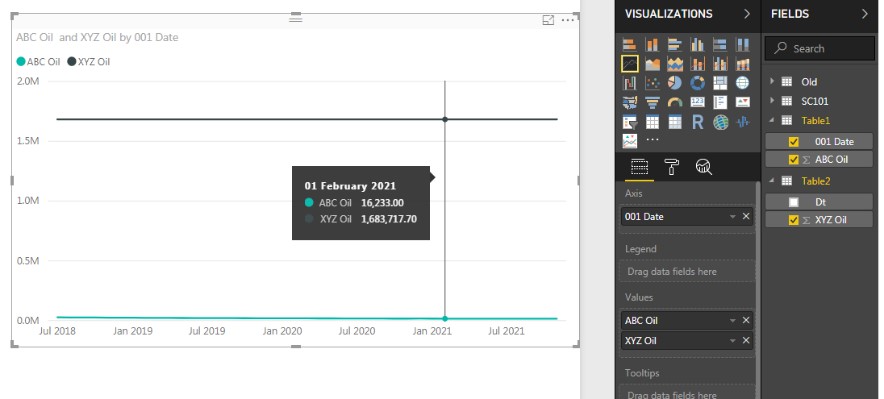This screenshot has width=884, height=399.
Task: Click the 'Jan 2020' x-axis label
Action: pyautogui.click(x=282, y=331)
